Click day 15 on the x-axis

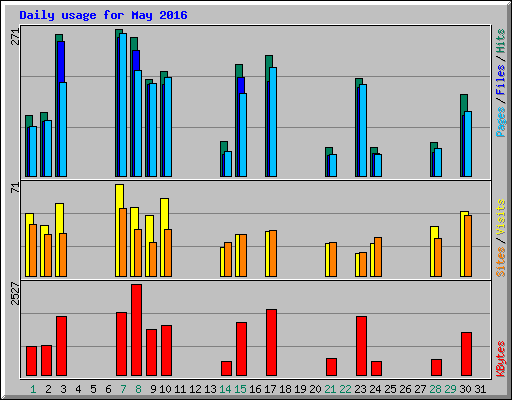click(x=240, y=389)
